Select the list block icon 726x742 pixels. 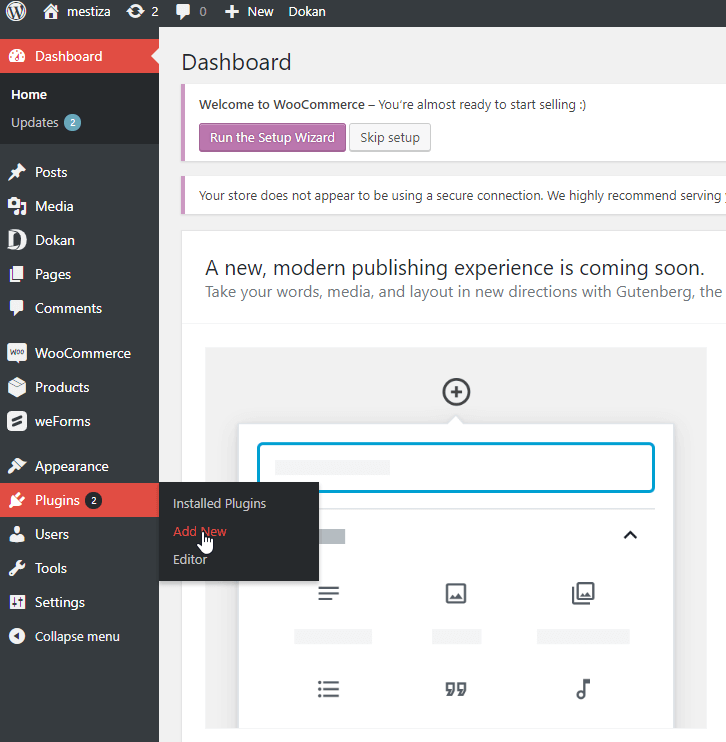coord(328,689)
